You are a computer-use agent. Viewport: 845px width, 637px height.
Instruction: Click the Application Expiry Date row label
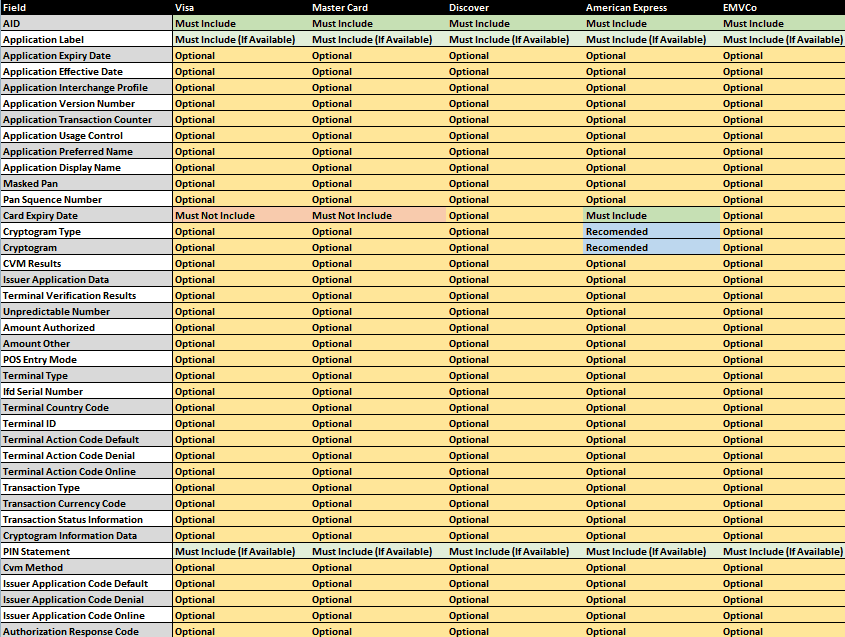click(86, 56)
